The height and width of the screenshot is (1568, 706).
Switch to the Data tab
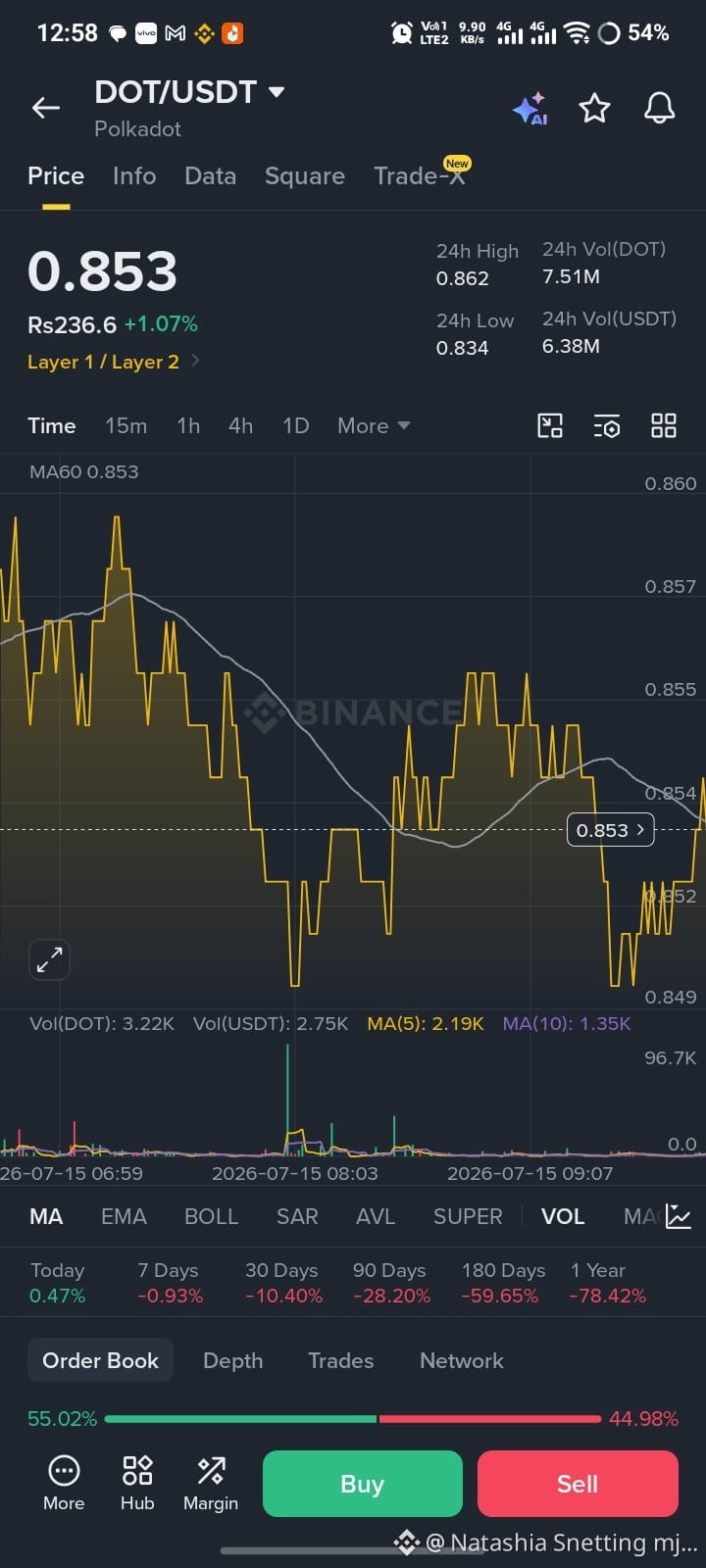[210, 175]
